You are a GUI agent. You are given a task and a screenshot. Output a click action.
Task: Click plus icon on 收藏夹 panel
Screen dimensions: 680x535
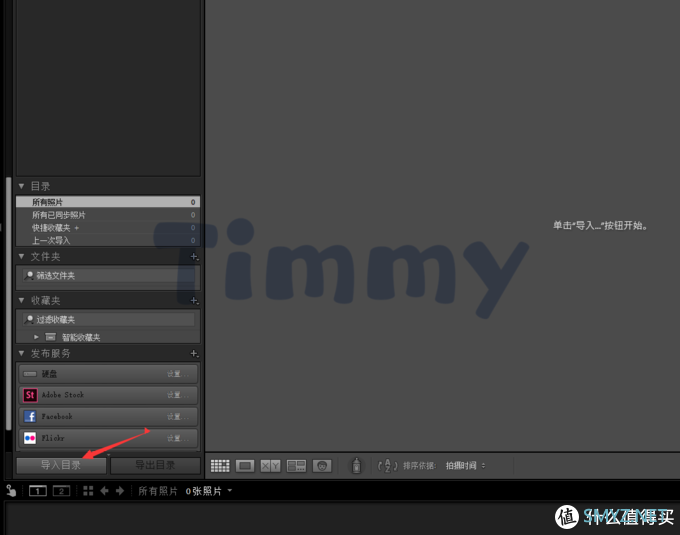[194, 300]
